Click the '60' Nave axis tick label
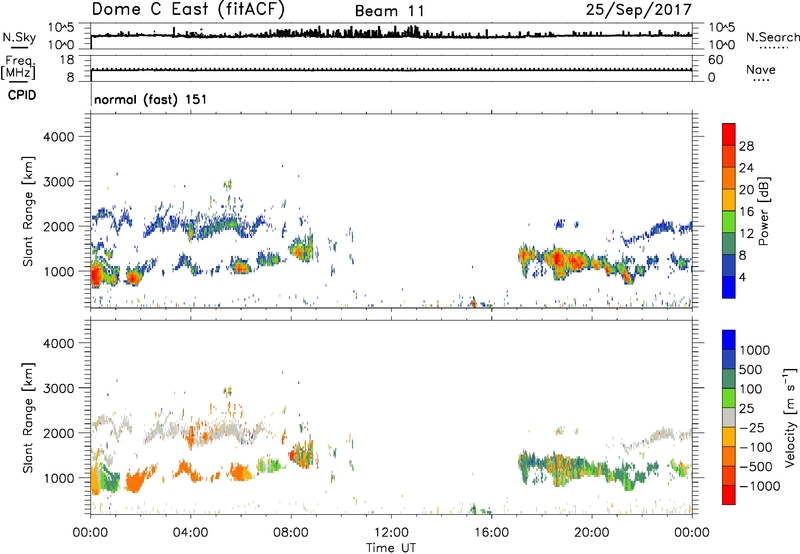The width and height of the screenshot is (800, 554). 715,60
